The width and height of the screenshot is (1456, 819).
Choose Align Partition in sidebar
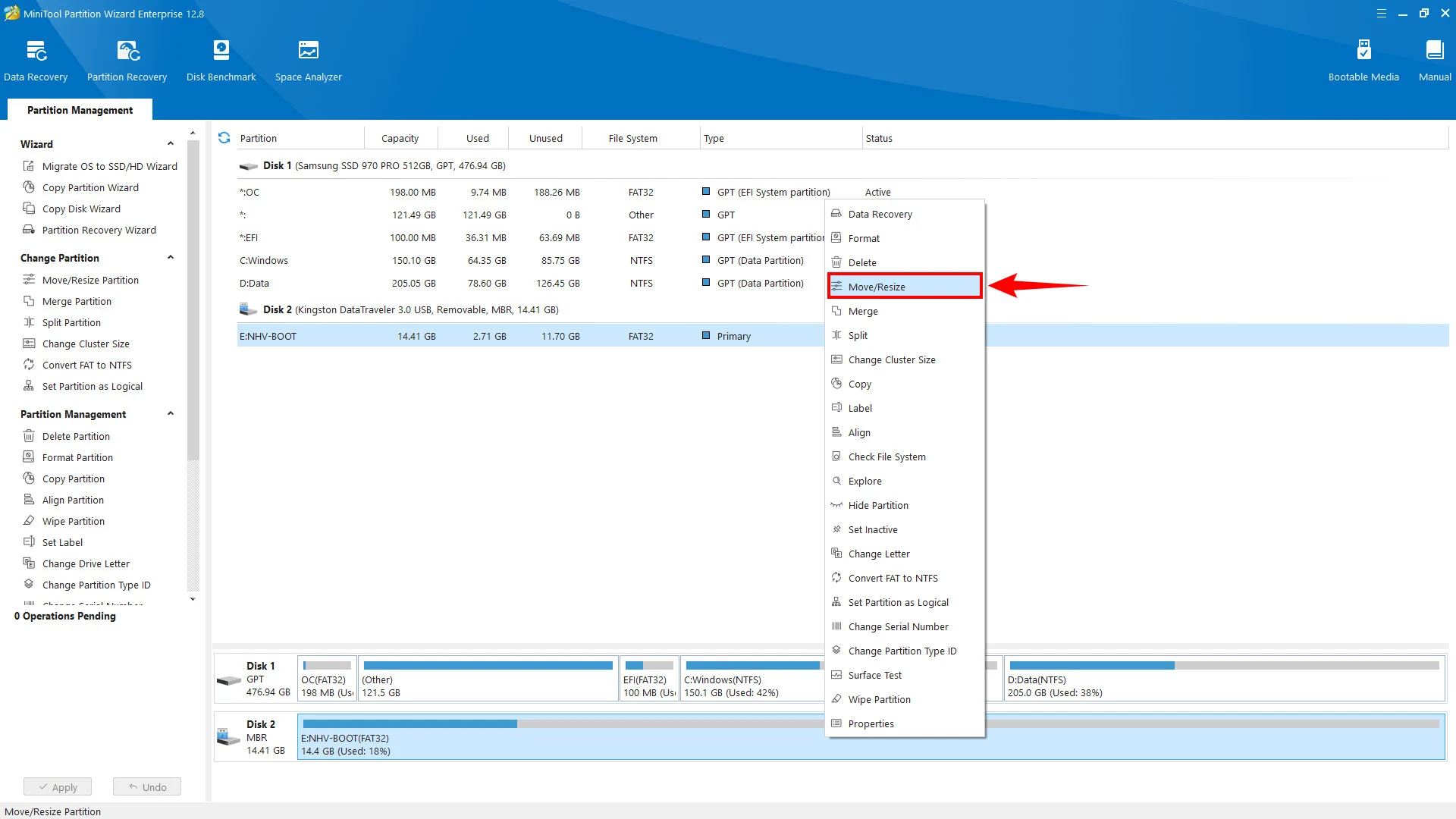pyautogui.click(x=64, y=500)
